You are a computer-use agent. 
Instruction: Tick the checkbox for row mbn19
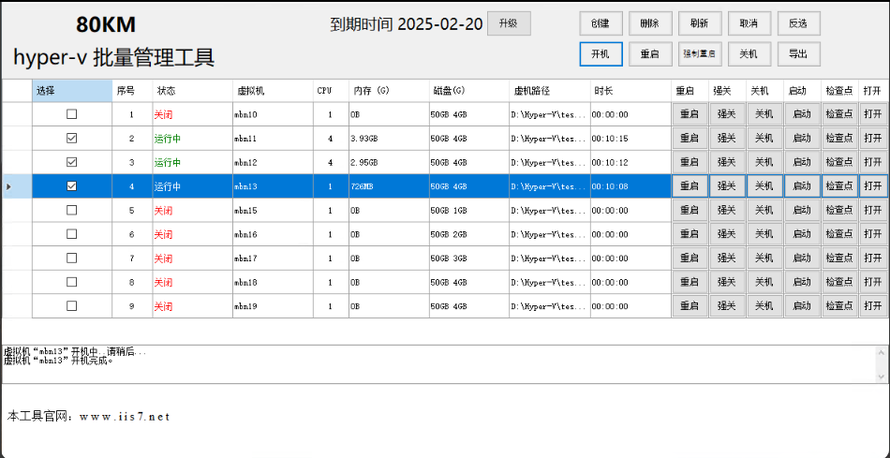71,306
